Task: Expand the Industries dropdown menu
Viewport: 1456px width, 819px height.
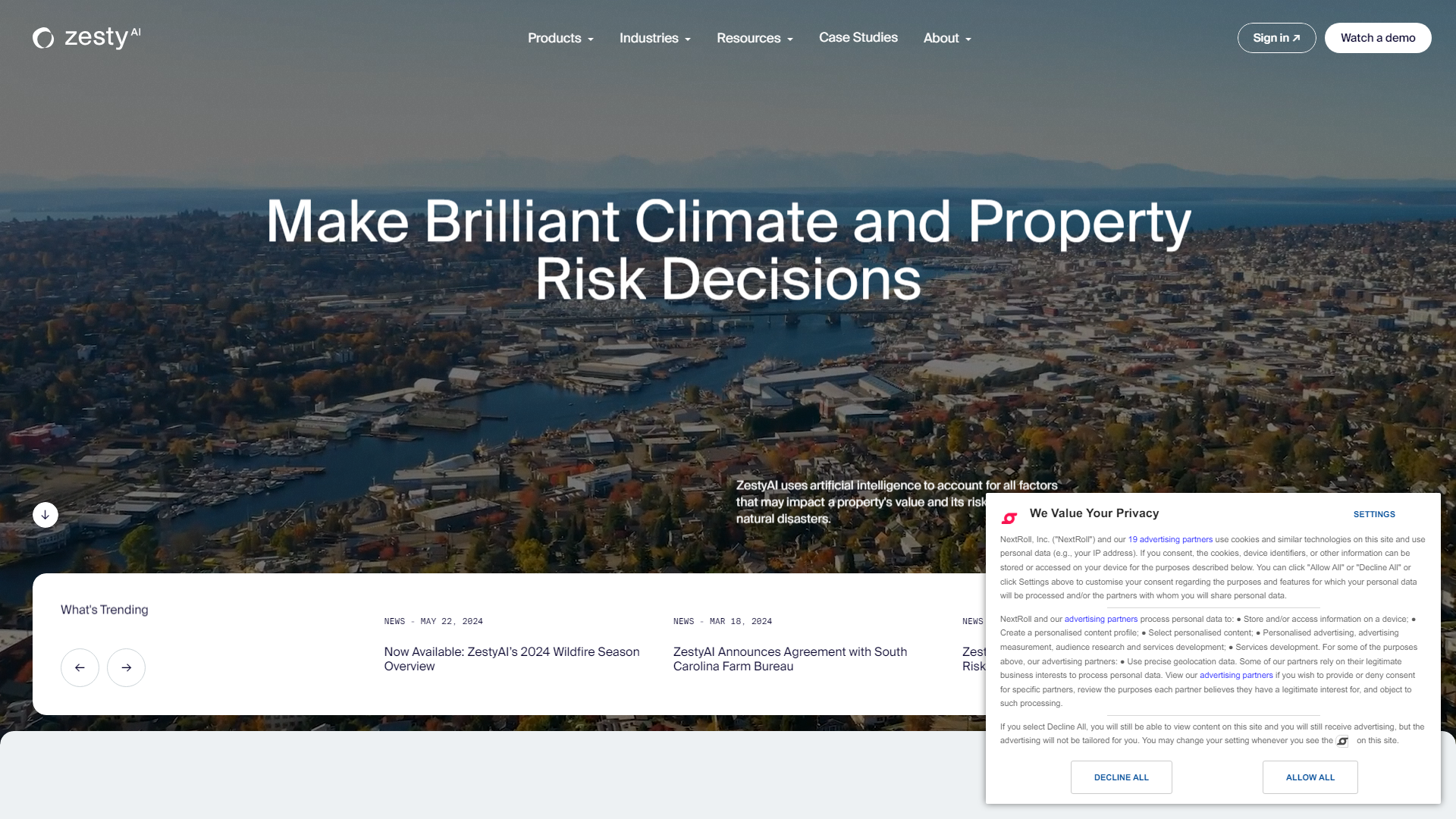Action: [654, 38]
